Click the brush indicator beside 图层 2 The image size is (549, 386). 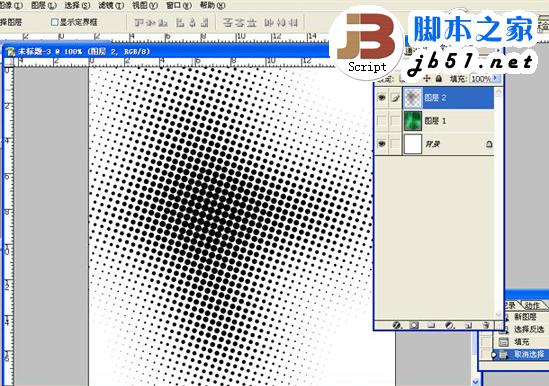coord(395,98)
